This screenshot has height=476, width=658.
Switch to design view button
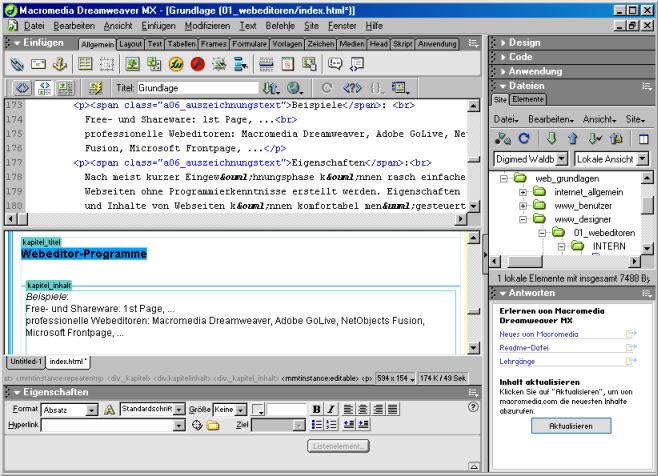(65, 88)
